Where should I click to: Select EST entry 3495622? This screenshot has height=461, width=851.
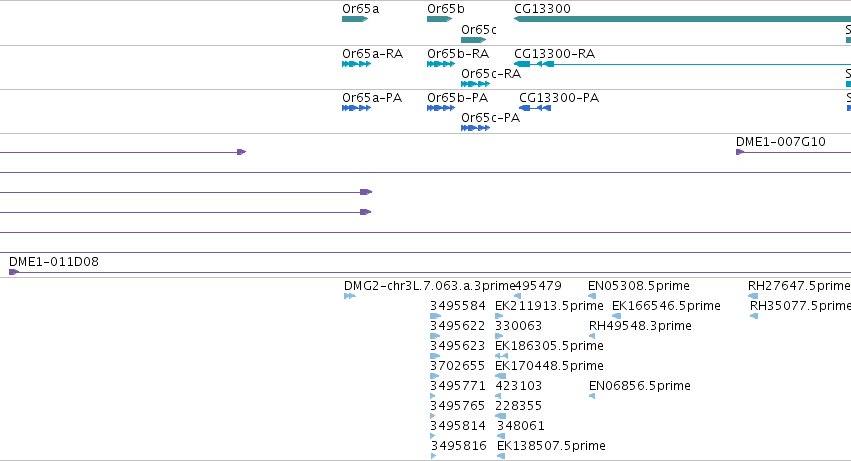click(435, 336)
